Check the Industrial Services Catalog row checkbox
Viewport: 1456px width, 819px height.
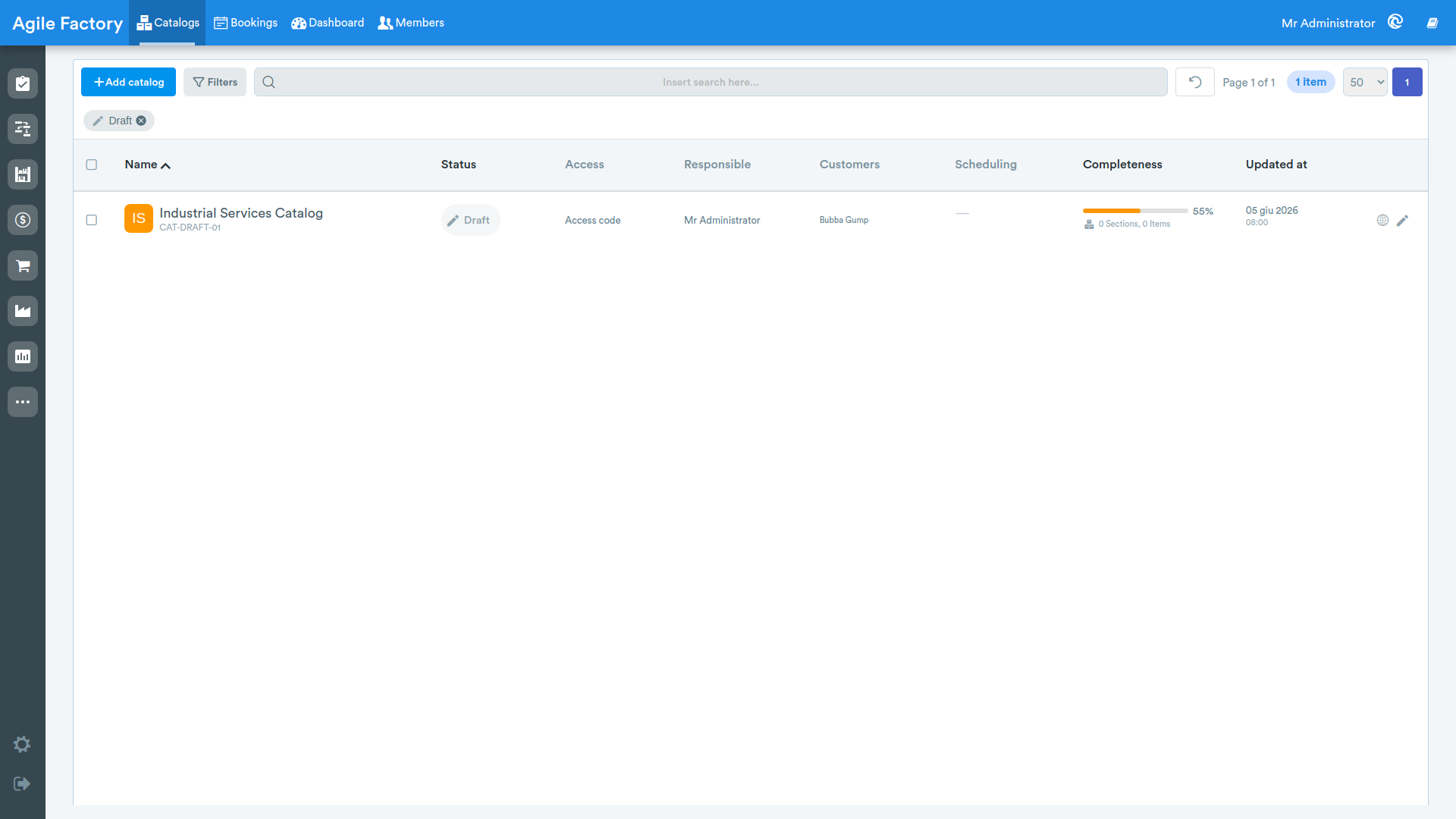coord(92,220)
